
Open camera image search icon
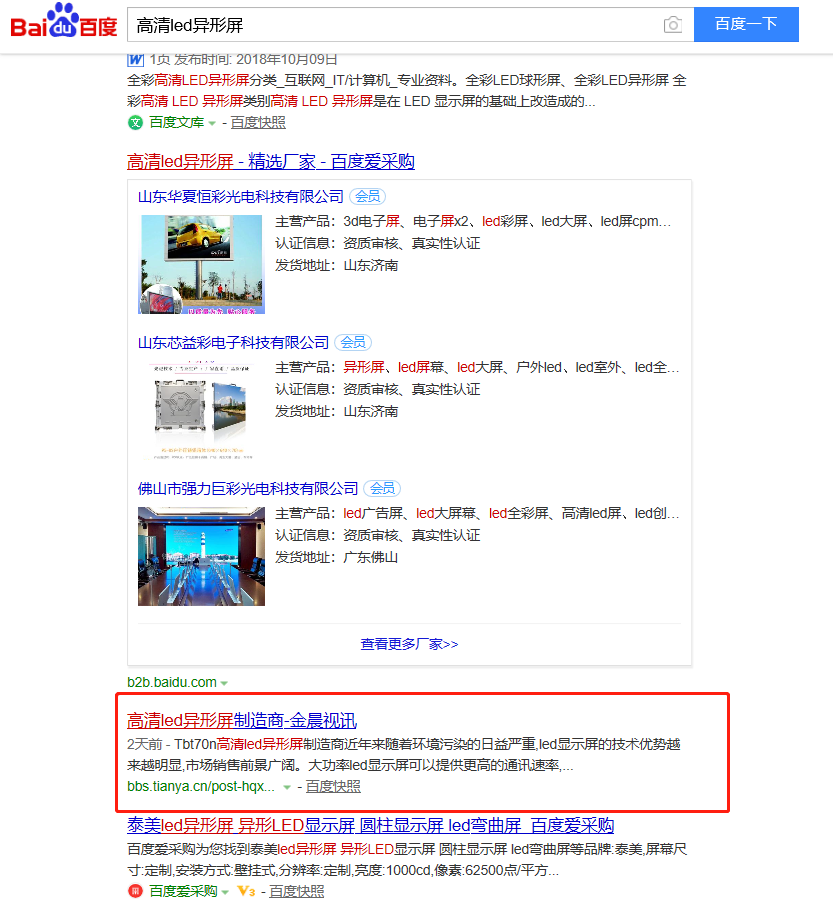pos(672,25)
